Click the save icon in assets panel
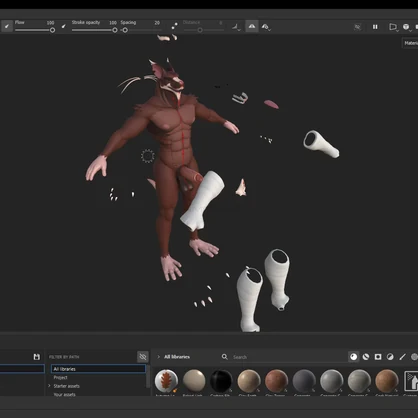Screen dimensions: 418x418 (37, 357)
